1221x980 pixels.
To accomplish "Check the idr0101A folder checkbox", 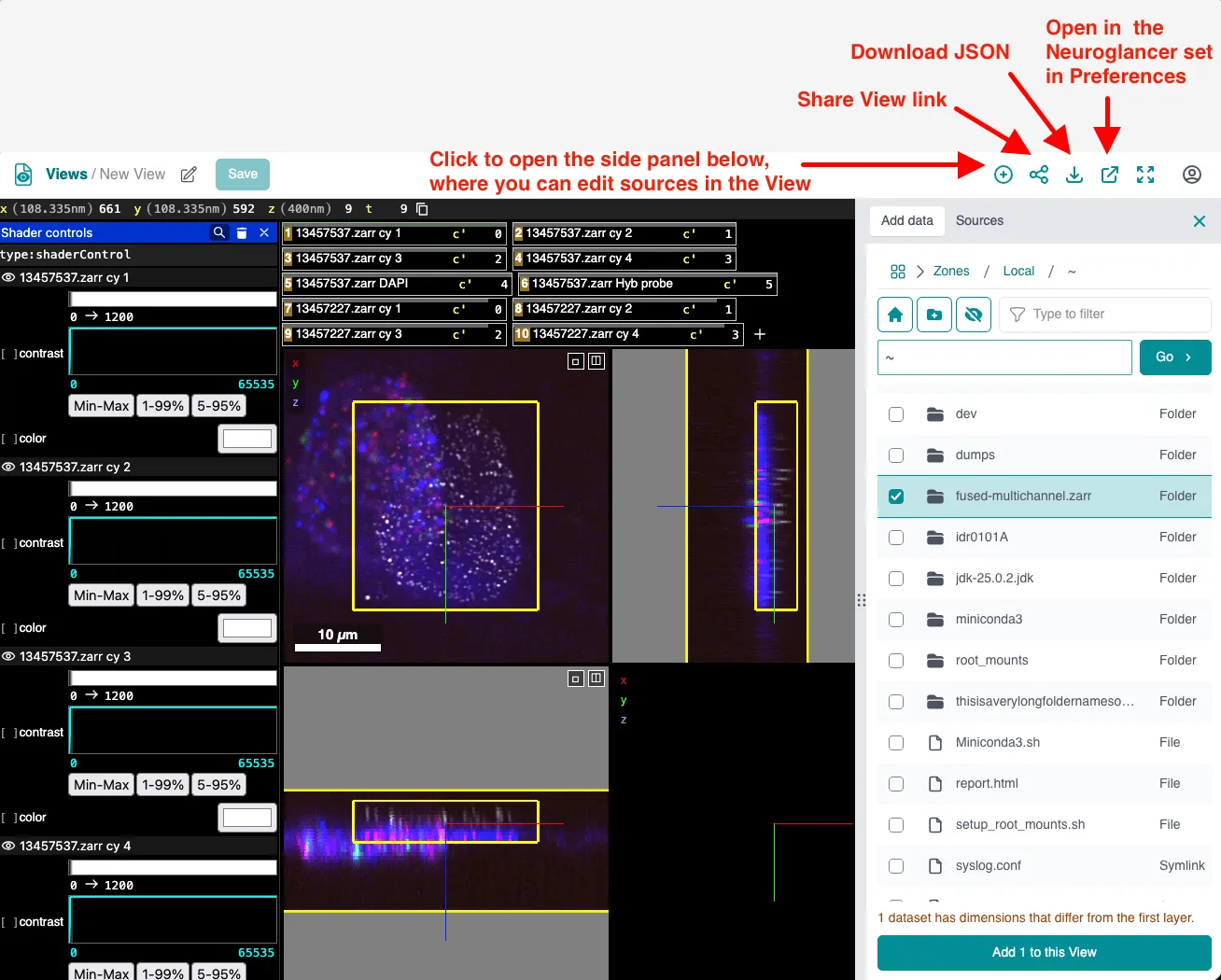I will point(896,538).
